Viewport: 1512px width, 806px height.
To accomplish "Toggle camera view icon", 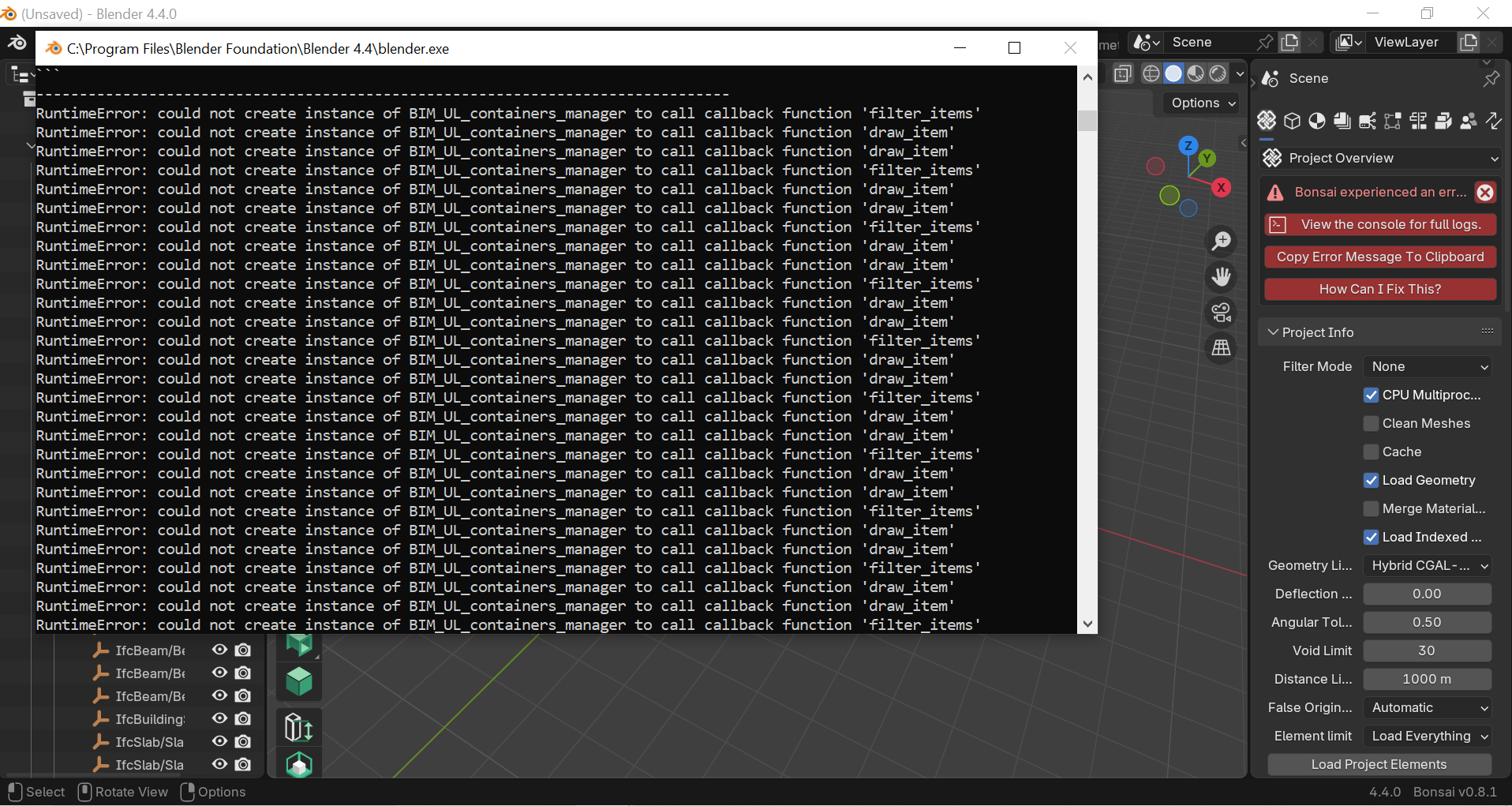I will 1222,312.
